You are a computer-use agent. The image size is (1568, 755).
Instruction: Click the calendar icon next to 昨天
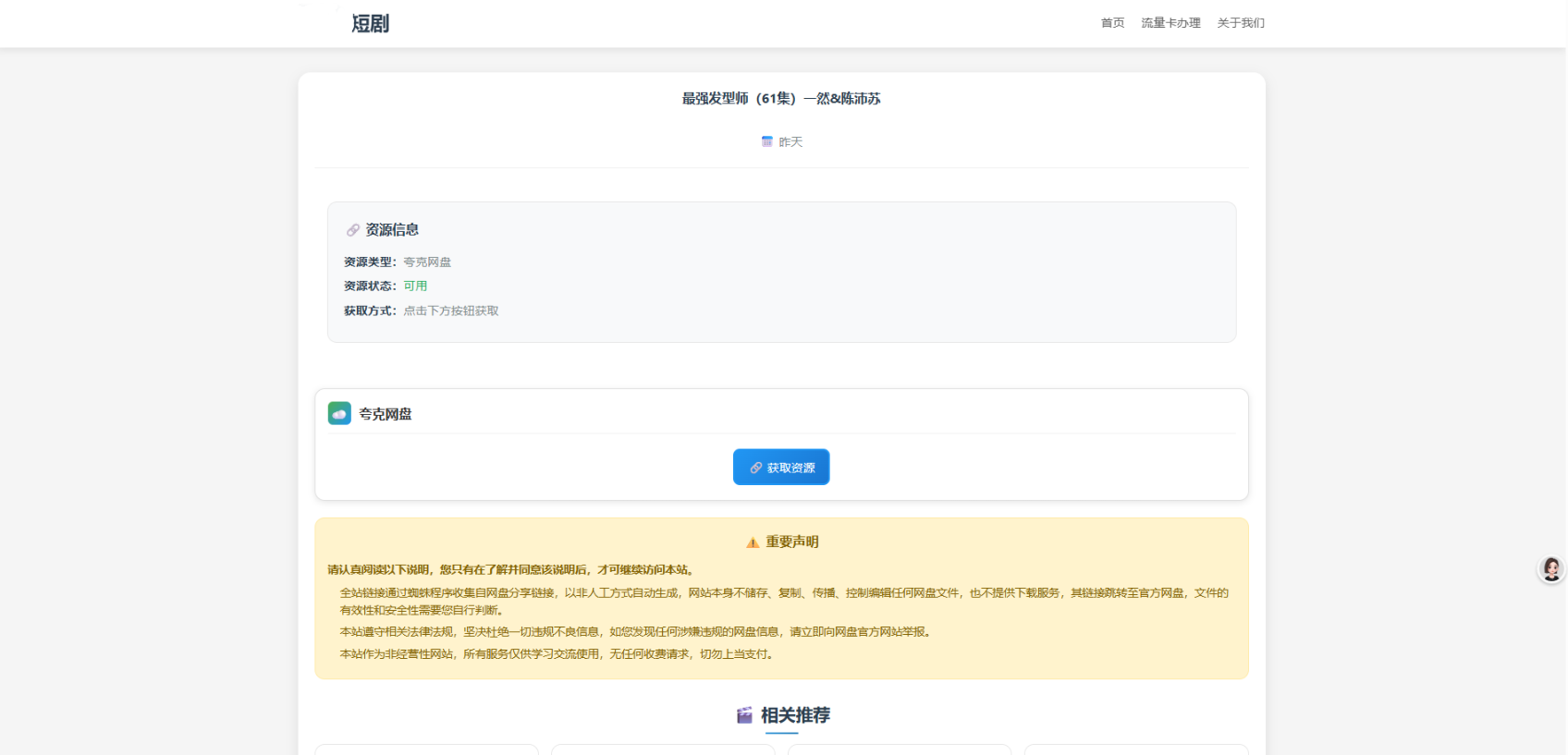(x=766, y=141)
